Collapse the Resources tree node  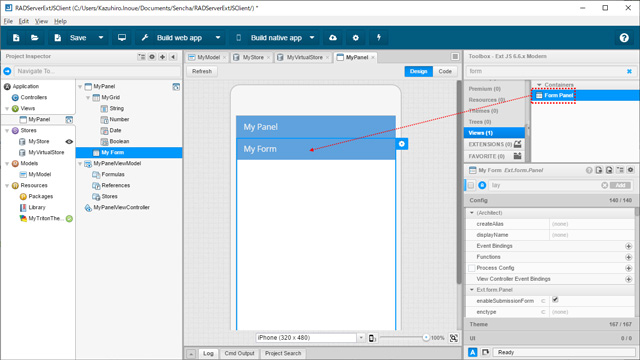[x=7, y=186]
